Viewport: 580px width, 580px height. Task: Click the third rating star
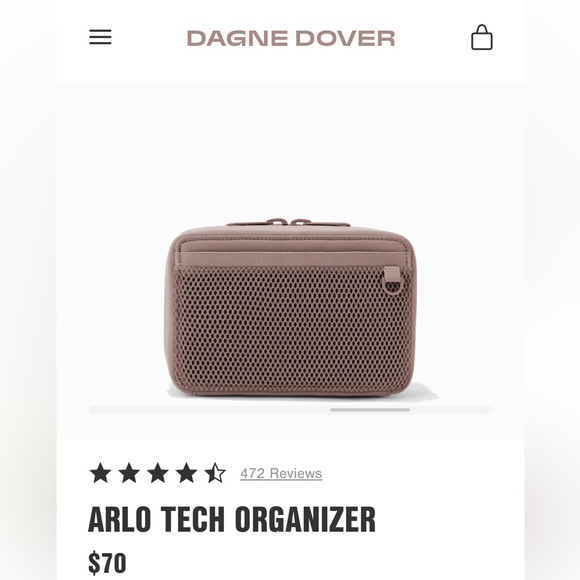[x=158, y=473]
